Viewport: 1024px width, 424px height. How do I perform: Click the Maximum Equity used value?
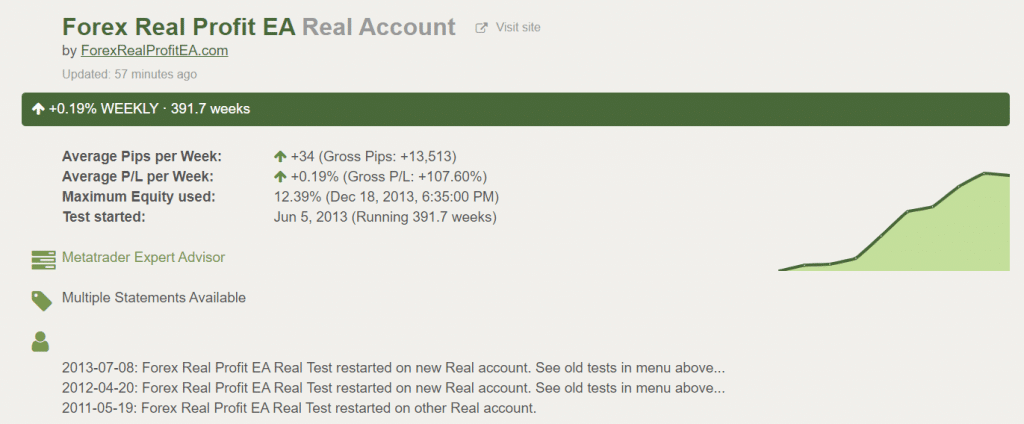point(387,197)
